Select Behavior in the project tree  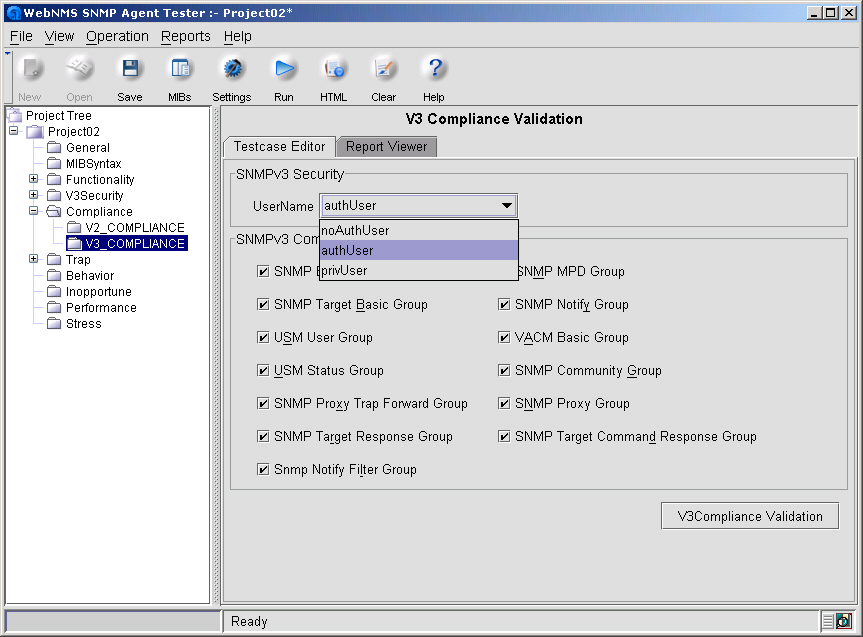pyautogui.click(x=90, y=275)
